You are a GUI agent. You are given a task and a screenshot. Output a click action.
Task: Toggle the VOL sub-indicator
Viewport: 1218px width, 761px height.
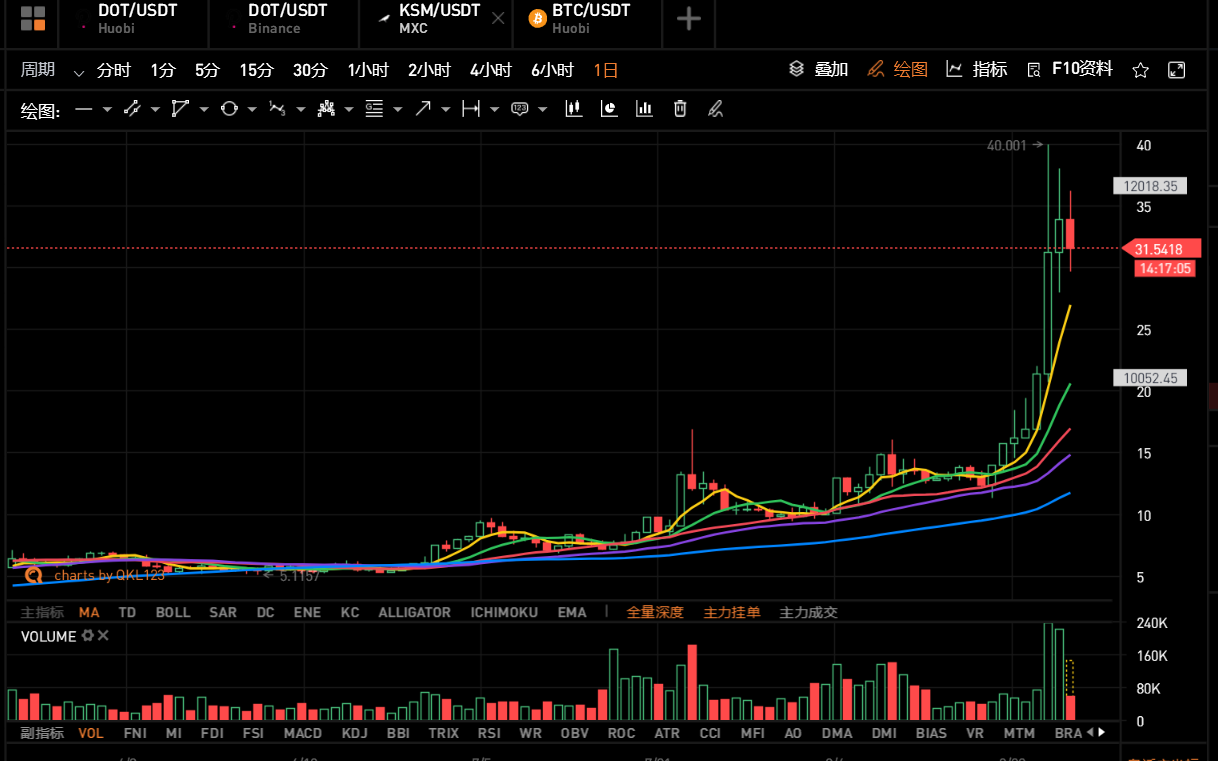coord(91,733)
